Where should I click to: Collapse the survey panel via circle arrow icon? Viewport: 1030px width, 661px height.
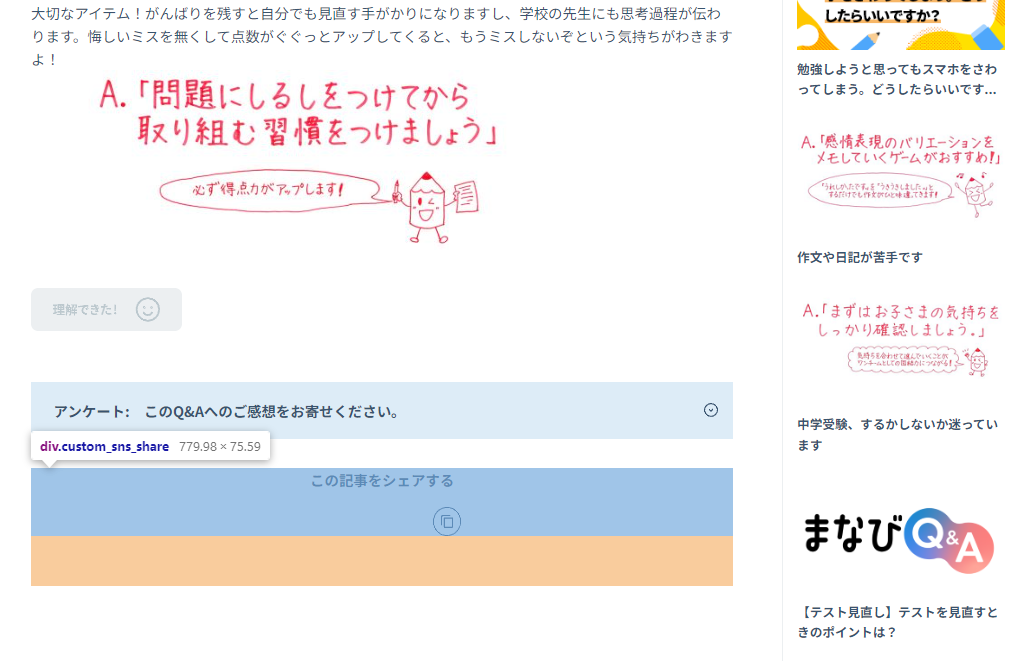(x=711, y=410)
